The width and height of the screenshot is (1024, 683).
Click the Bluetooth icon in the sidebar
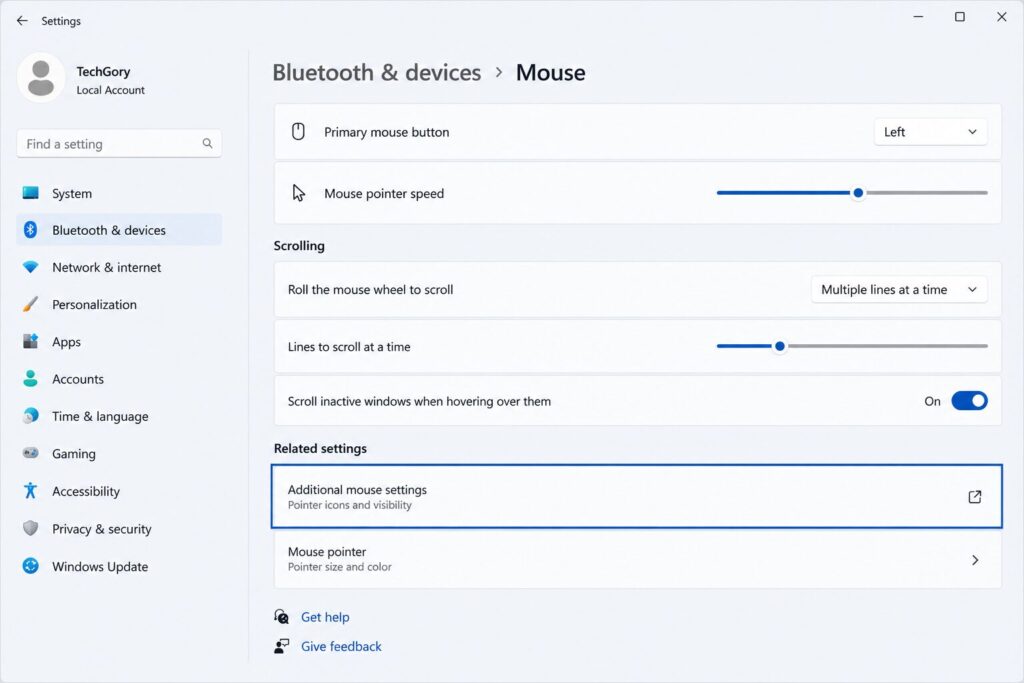pyautogui.click(x=30, y=230)
